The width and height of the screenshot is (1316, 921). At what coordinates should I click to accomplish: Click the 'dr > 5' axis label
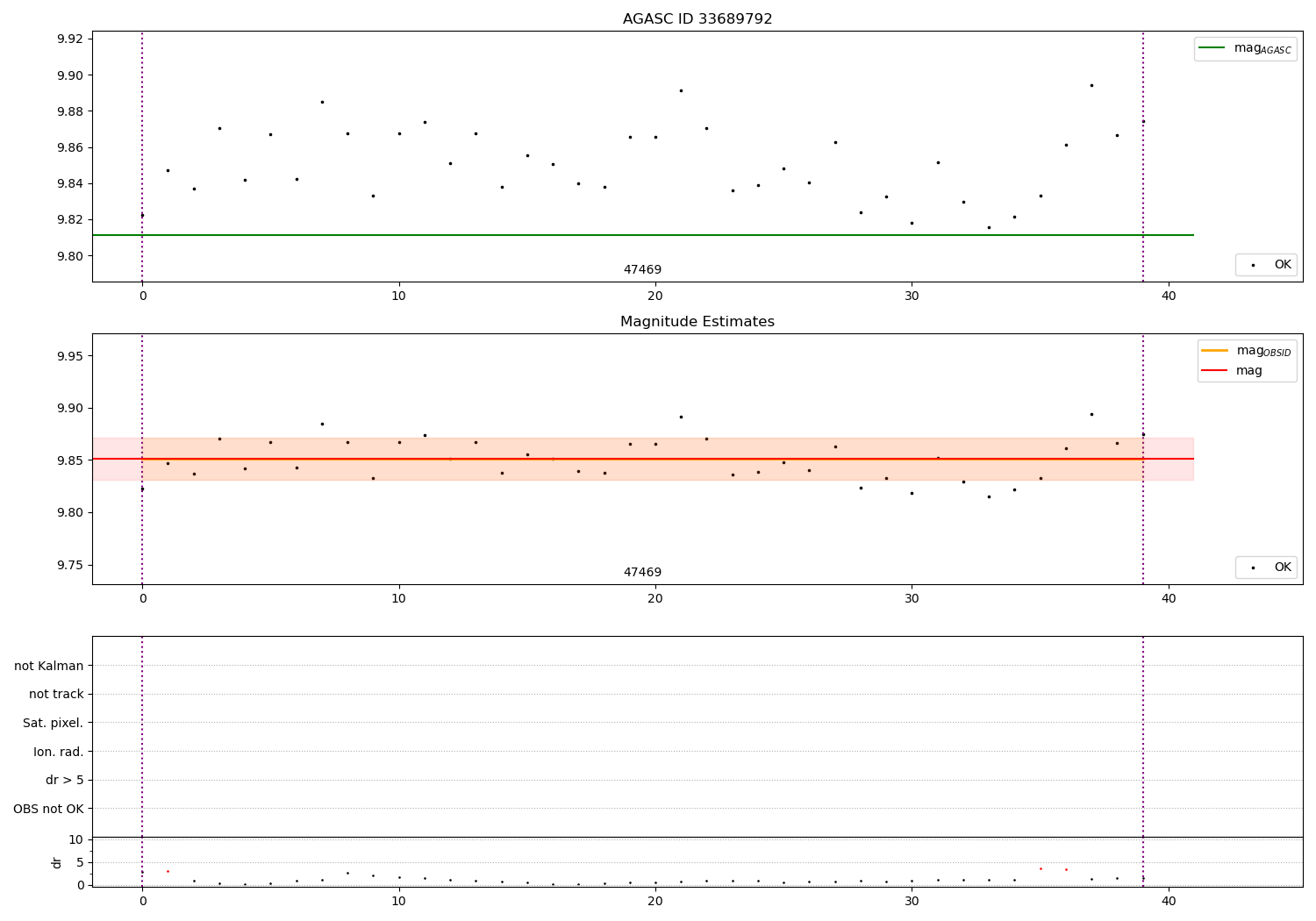coord(65,780)
